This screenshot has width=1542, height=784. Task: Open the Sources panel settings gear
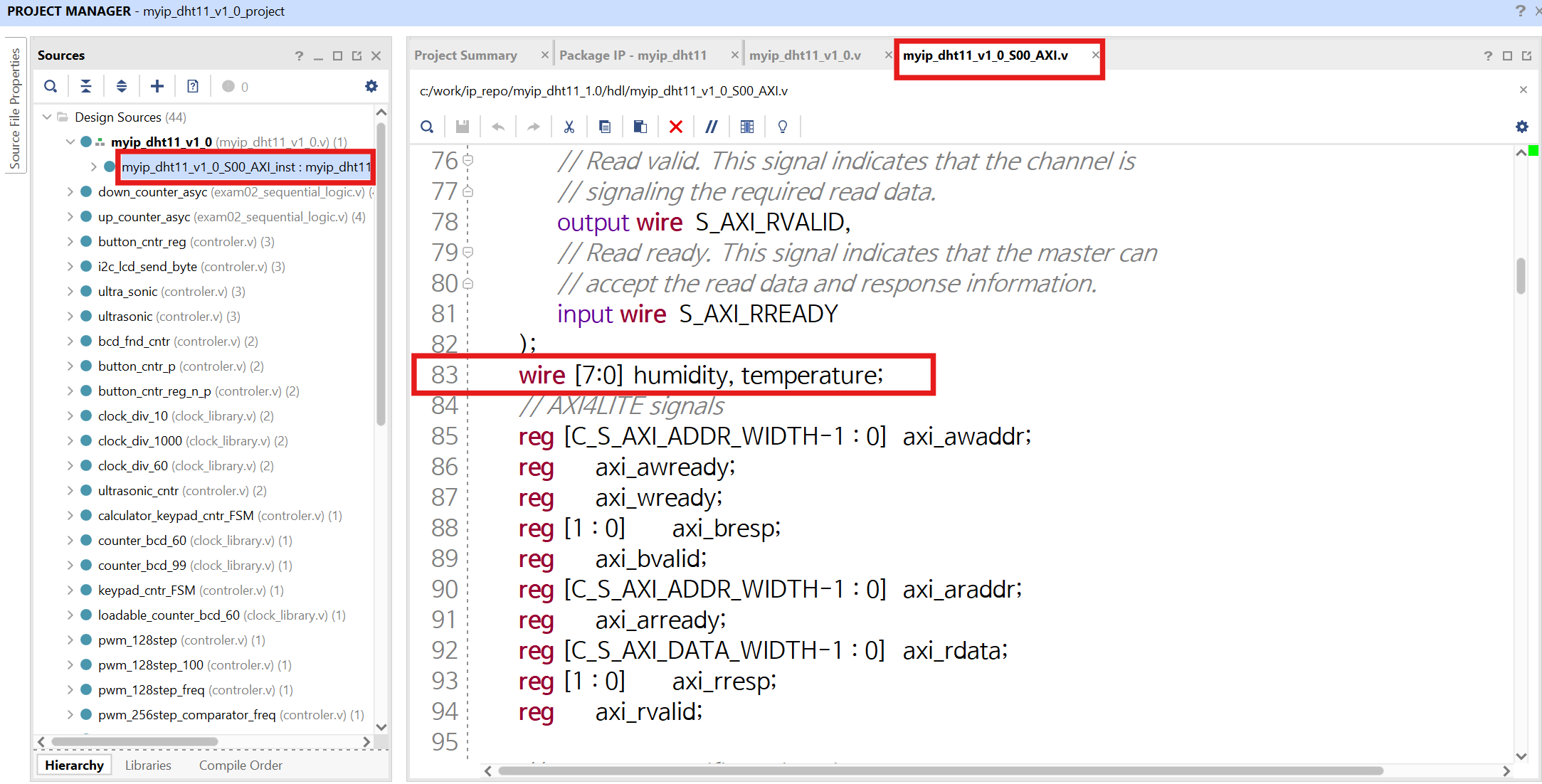click(x=371, y=87)
